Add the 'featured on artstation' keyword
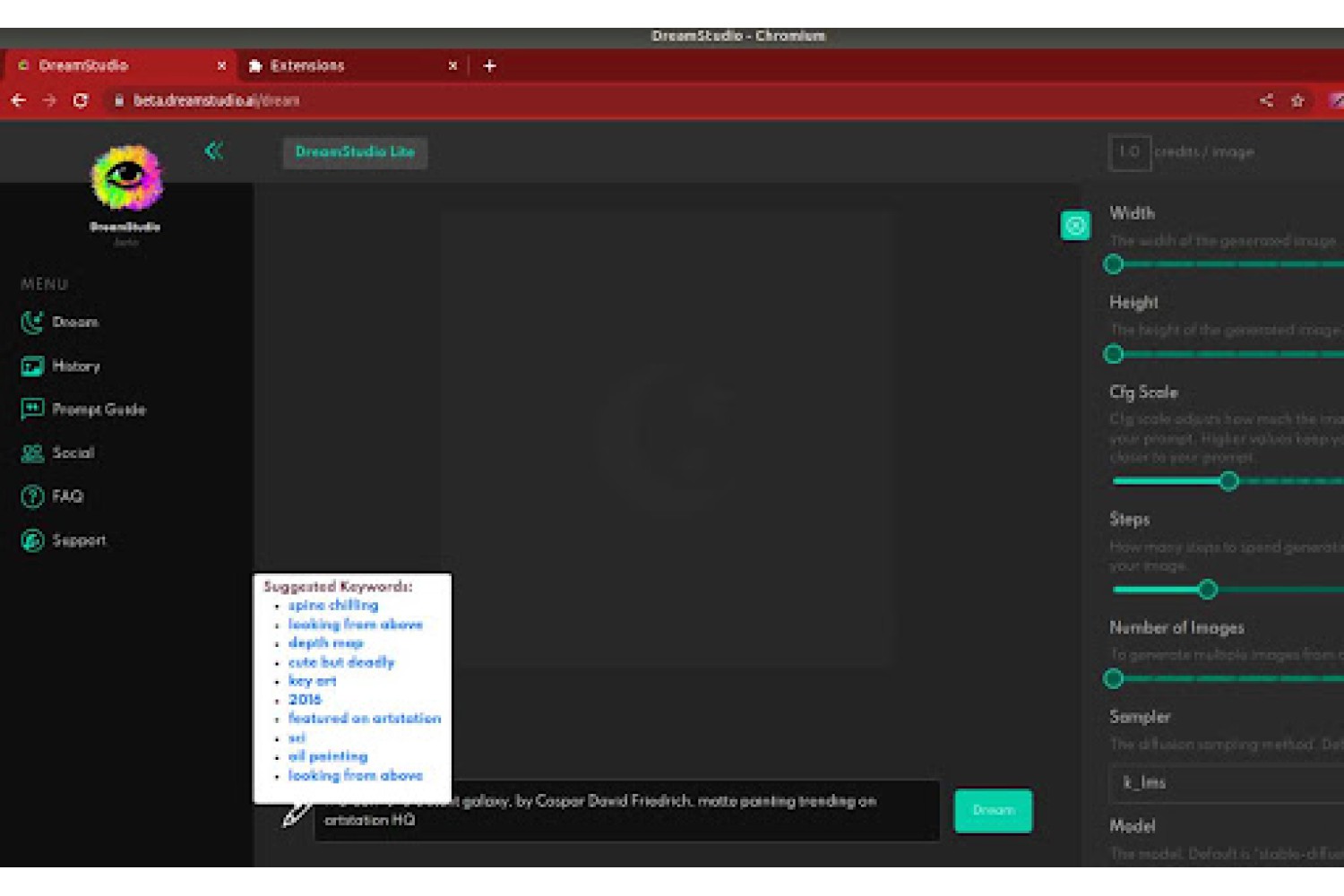The width and height of the screenshot is (1344, 896). pos(364,719)
